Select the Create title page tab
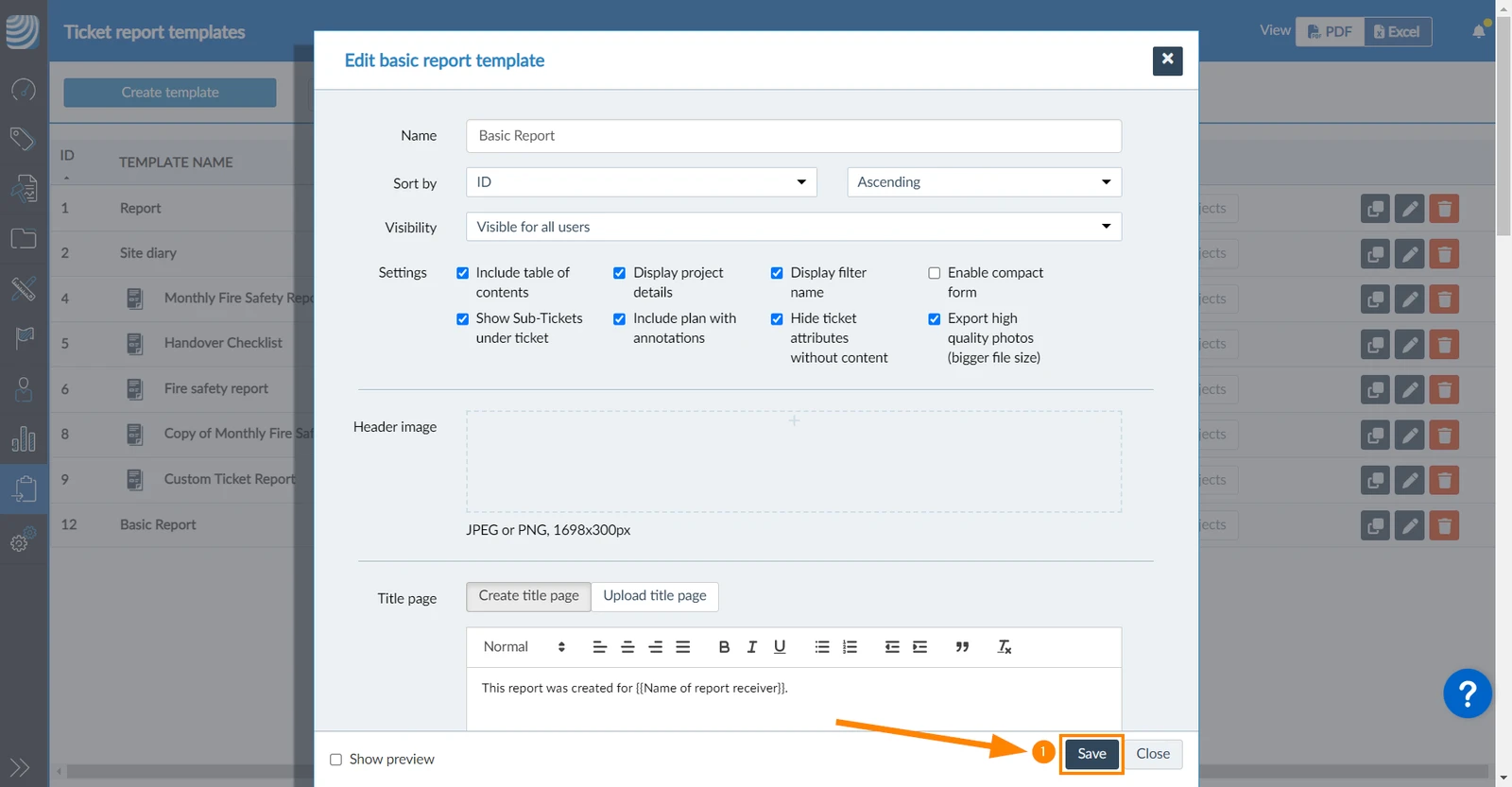This screenshot has width=1512, height=787. pos(528,596)
